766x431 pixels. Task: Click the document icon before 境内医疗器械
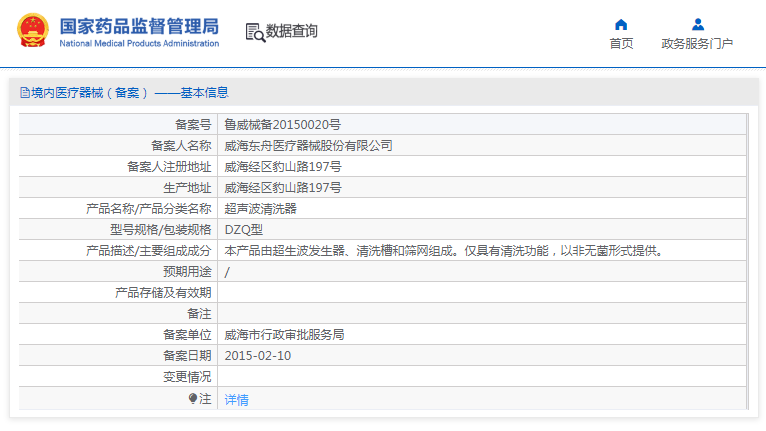[x=24, y=92]
